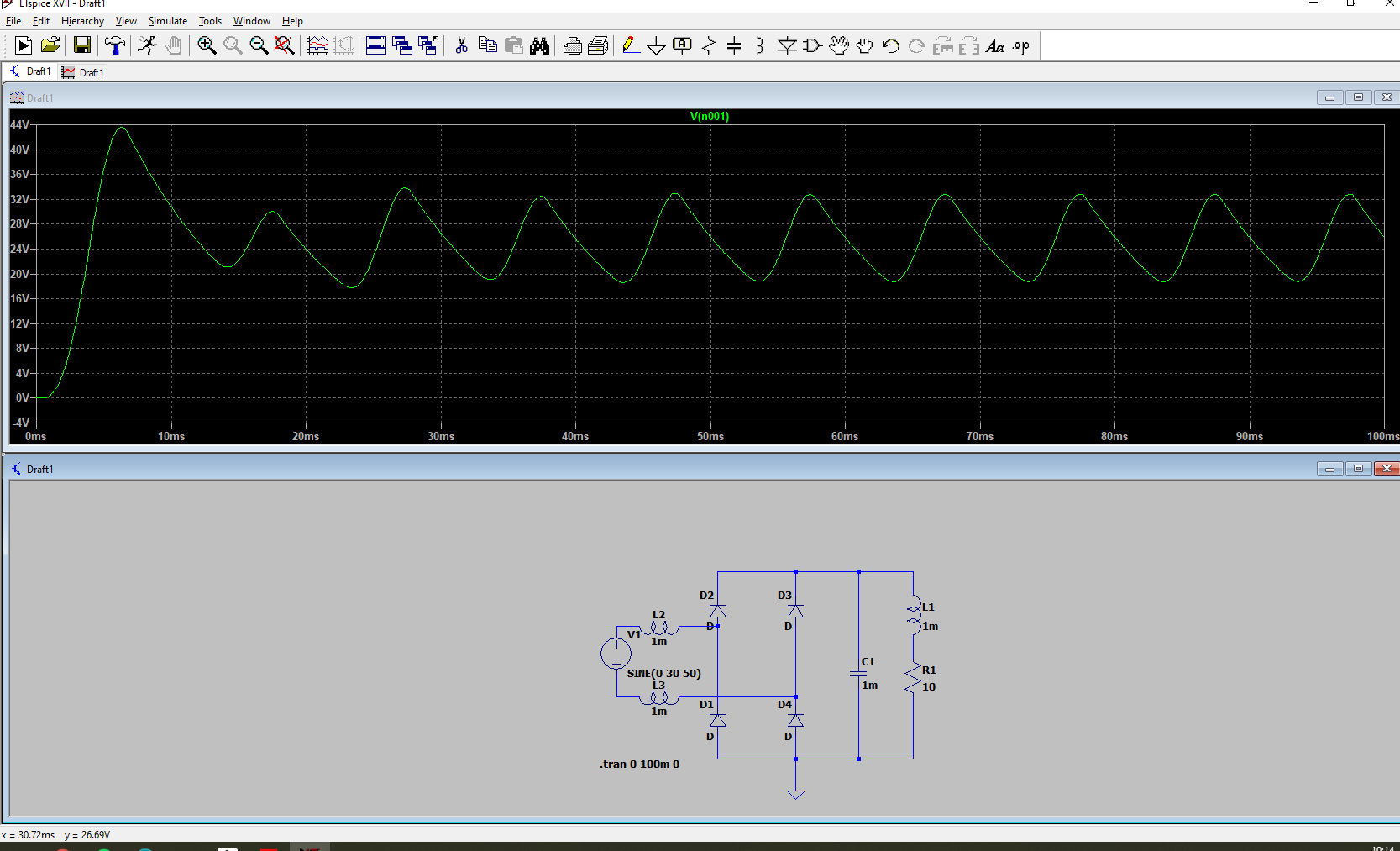Viewport: 1400px width, 851px height.
Task: Cut selection with the scissors icon
Action: pos(461,46)
